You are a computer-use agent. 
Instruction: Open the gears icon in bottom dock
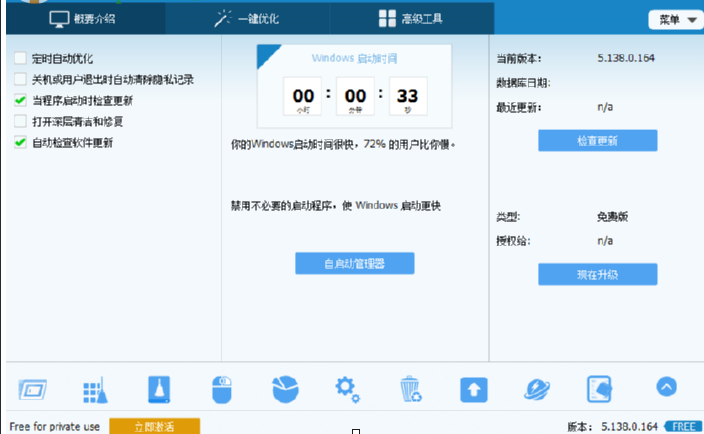point(348,390)
